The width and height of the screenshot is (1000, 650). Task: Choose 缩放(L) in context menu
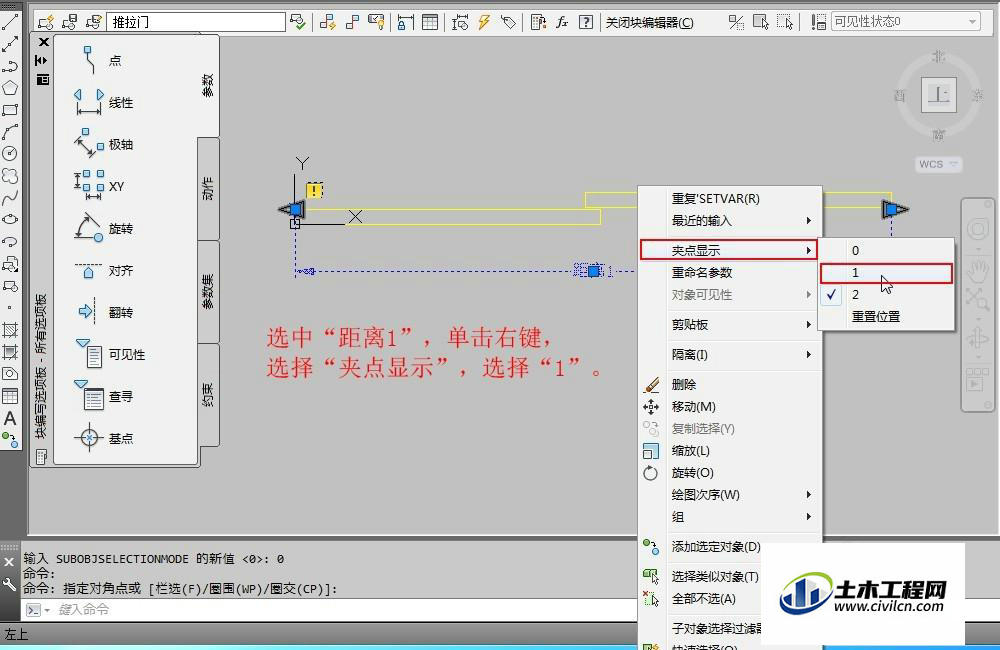tap(731, 450)
